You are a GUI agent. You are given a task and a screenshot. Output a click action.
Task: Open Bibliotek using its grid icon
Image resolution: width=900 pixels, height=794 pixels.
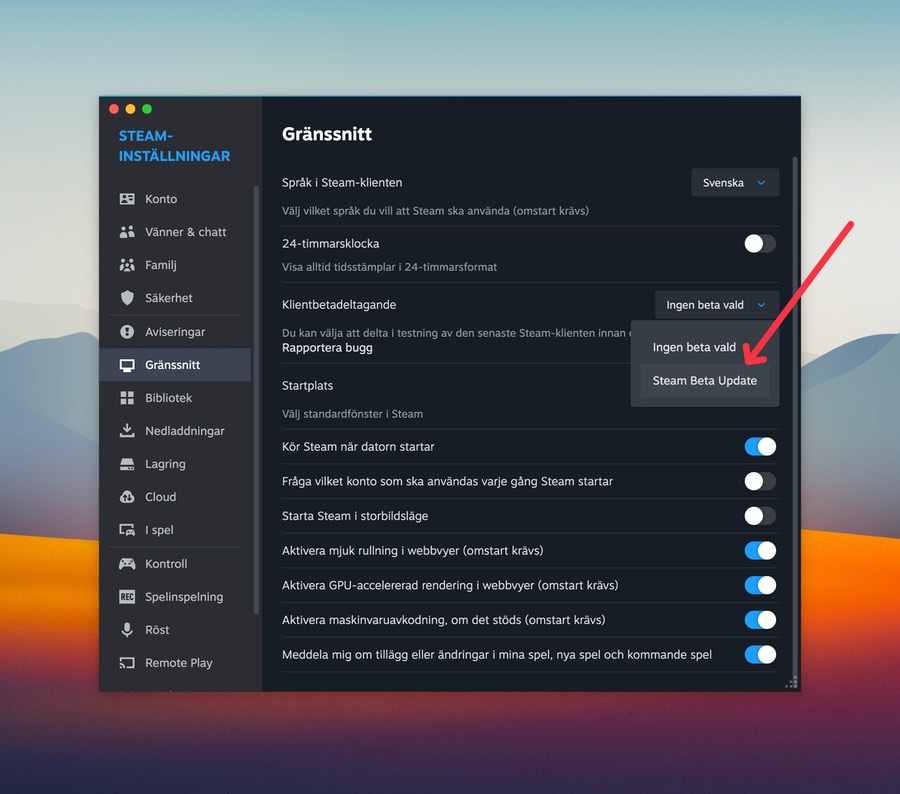pyautogui.click(x=127, y=398)
